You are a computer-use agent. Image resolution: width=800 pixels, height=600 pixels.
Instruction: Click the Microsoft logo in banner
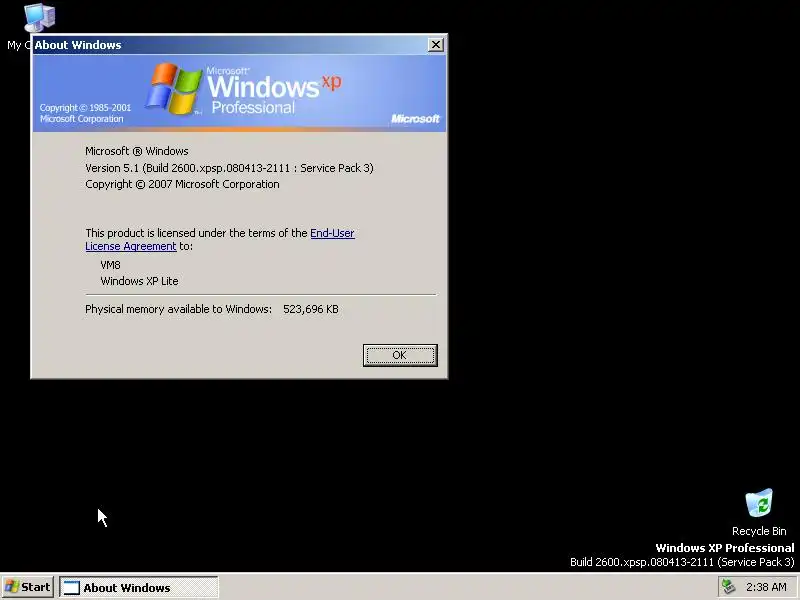point(415,119)
